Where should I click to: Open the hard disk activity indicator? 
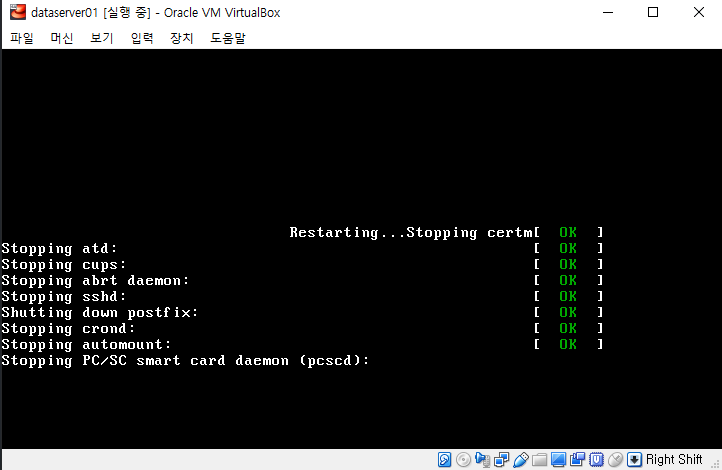coord(444,459)
